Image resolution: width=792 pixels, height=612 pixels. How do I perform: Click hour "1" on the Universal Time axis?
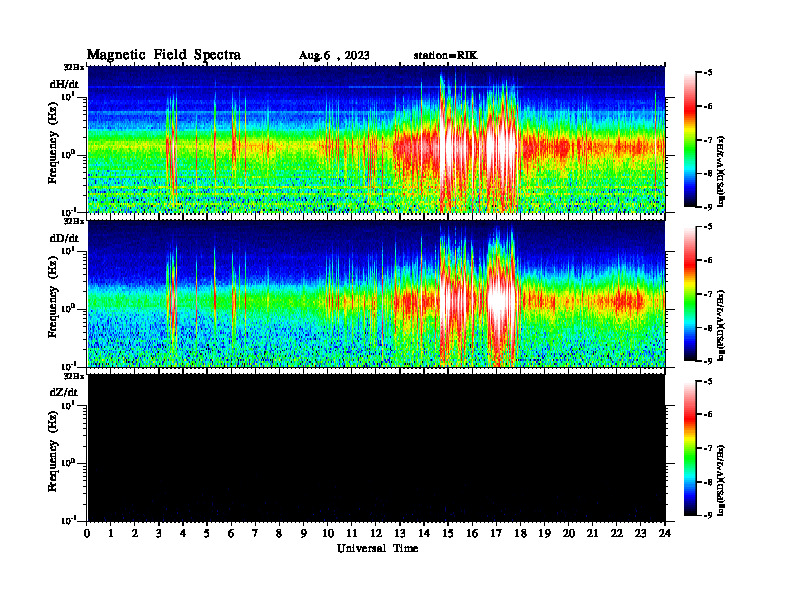(111, 534)
